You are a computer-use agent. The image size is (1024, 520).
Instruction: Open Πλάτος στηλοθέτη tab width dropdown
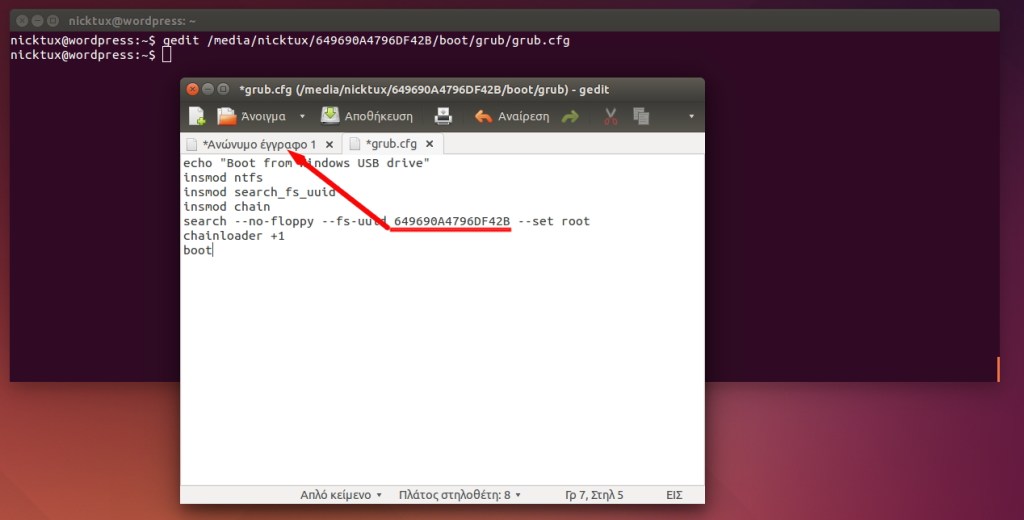pos(459,494)
